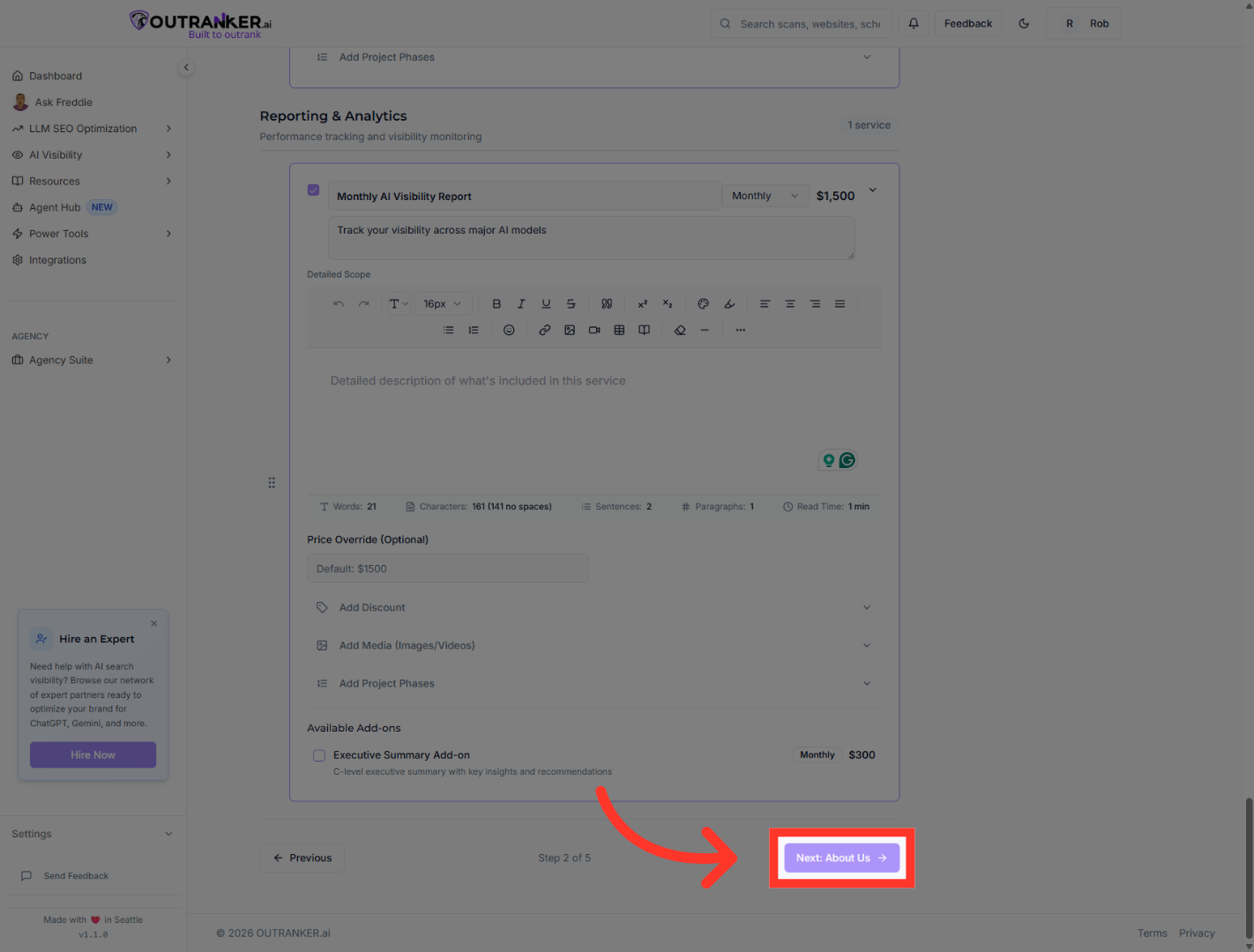
Task: Enable the Executive Summary Add-on checkbox
Action: click(x=319, y=755)
